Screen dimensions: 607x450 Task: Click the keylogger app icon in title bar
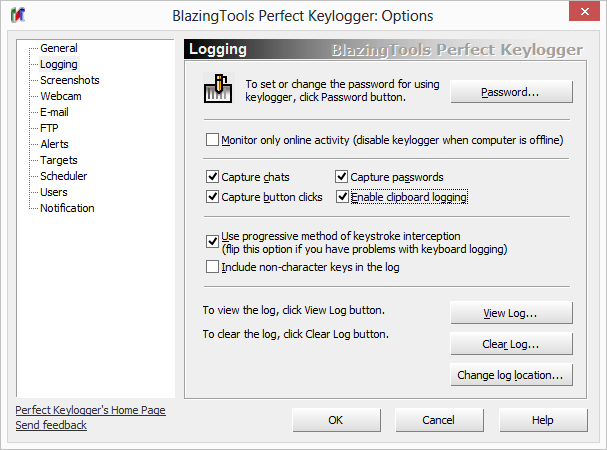[x=18, y=17]
